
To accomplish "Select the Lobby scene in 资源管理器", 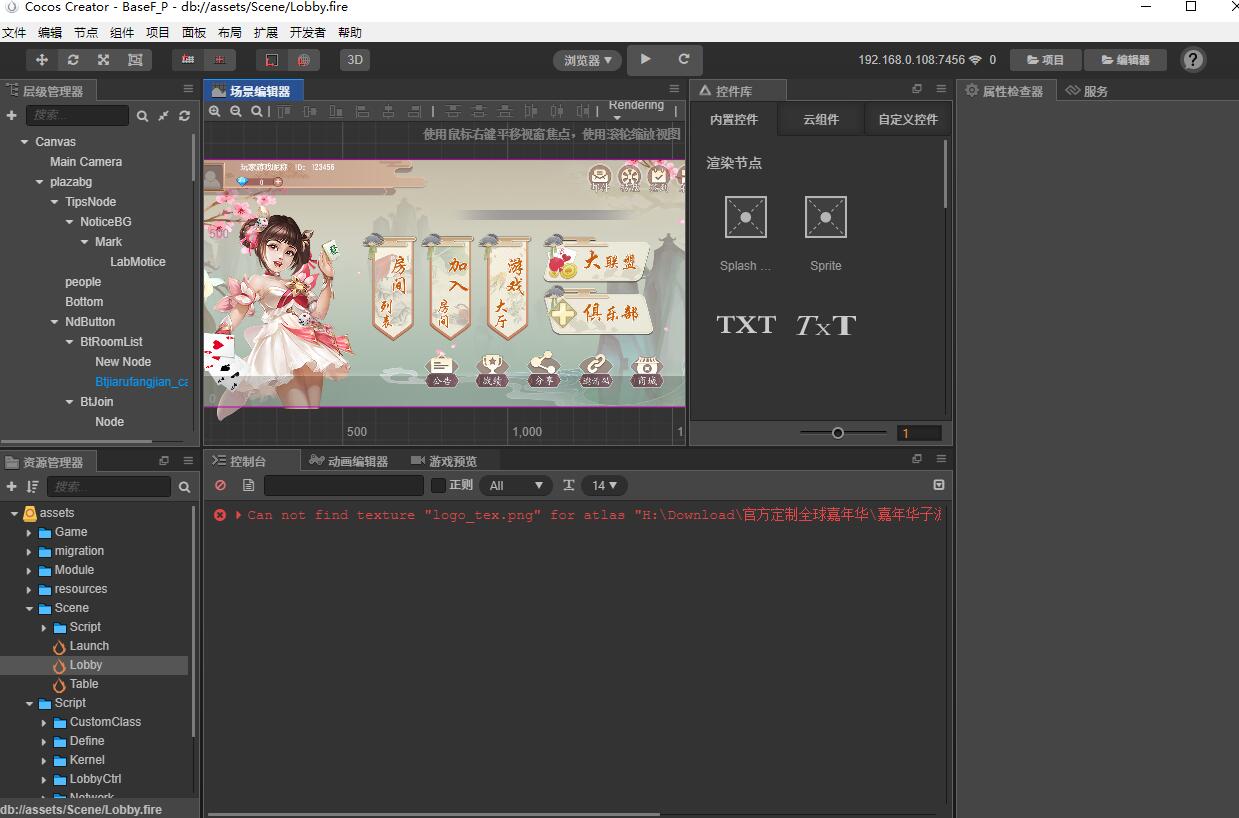I will tap(84, 664).
